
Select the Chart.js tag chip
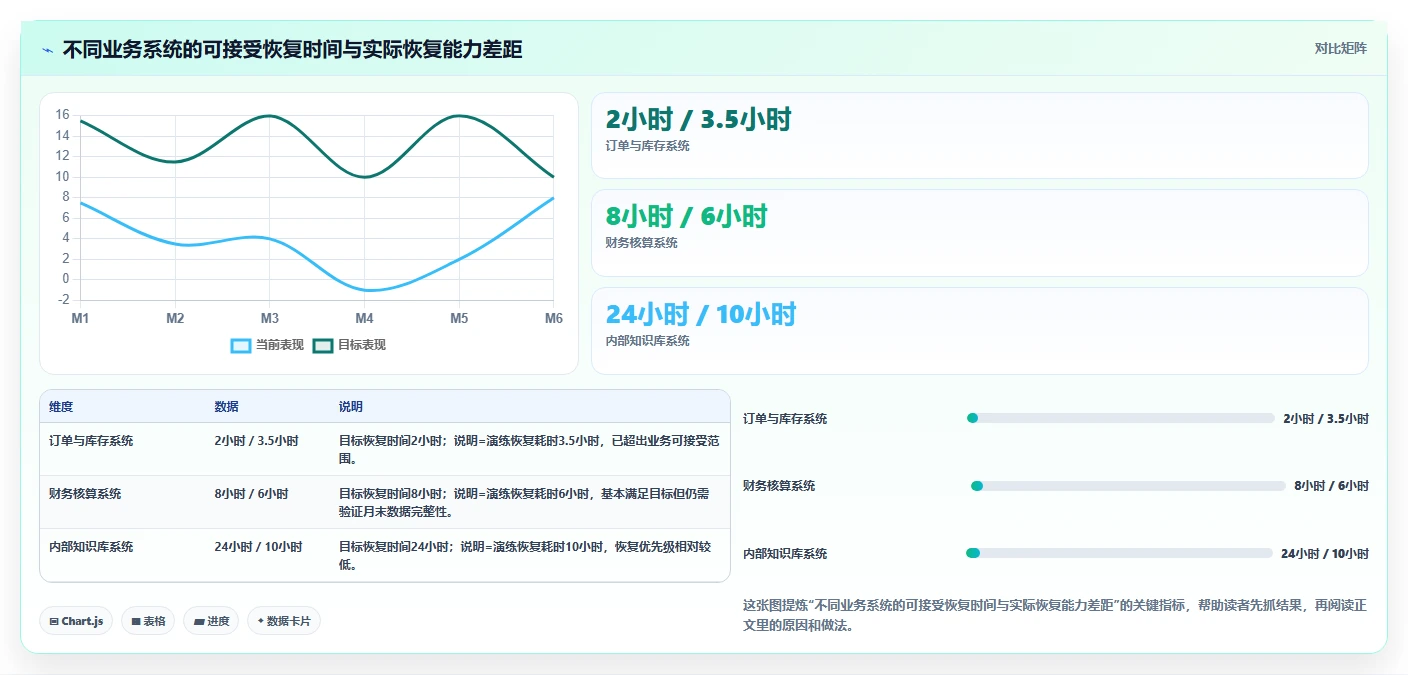[76, 621]
